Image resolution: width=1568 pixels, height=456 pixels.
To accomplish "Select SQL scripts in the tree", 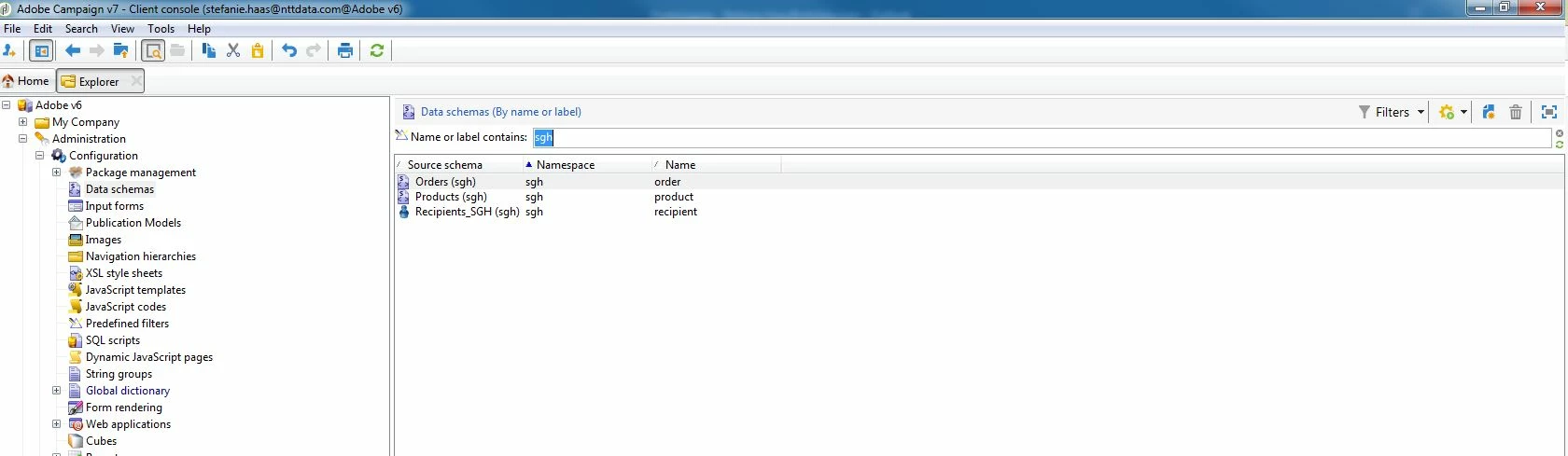I will coord(113,340).
